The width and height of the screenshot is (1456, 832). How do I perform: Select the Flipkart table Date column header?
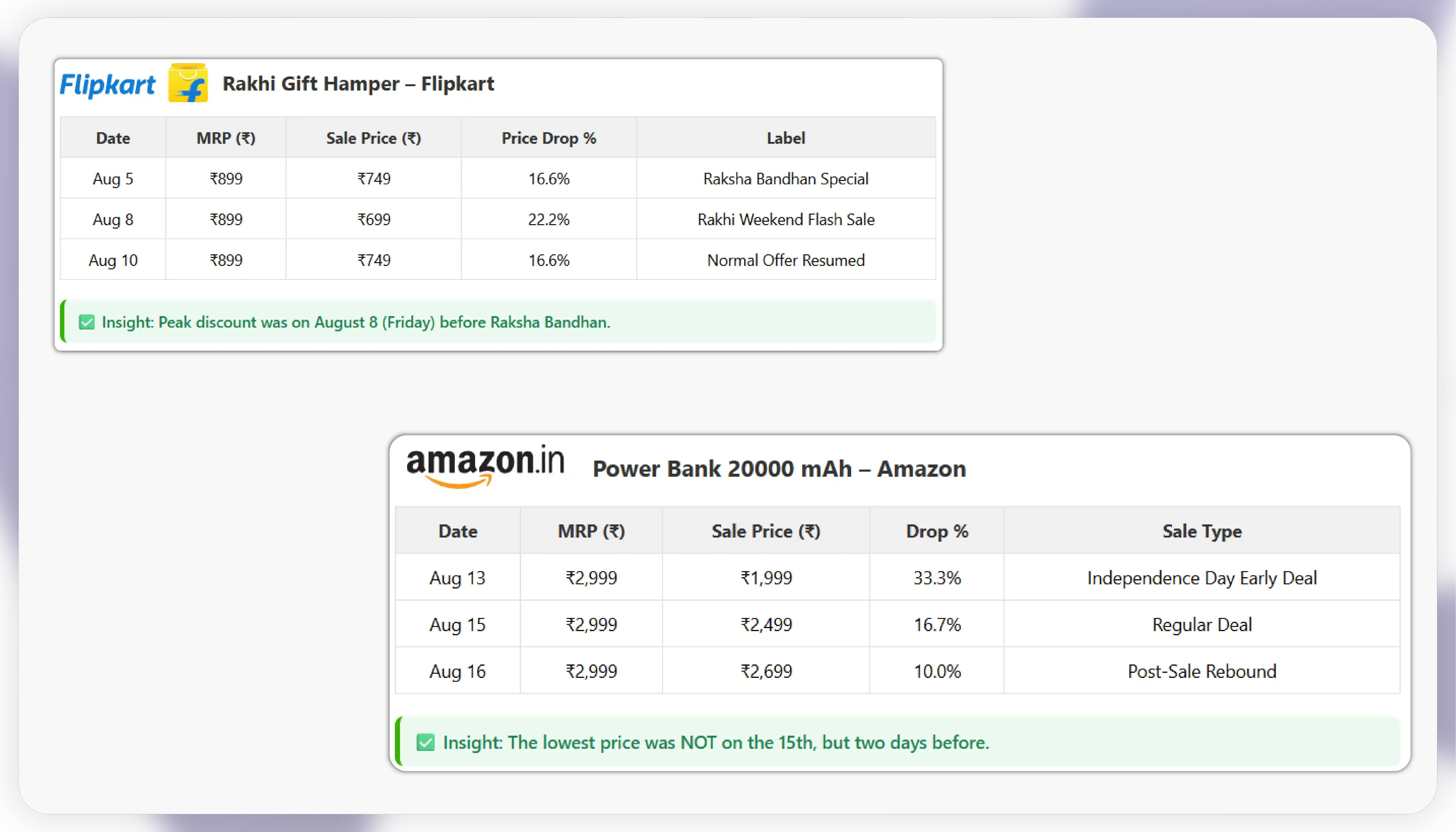tap(113, 138)
